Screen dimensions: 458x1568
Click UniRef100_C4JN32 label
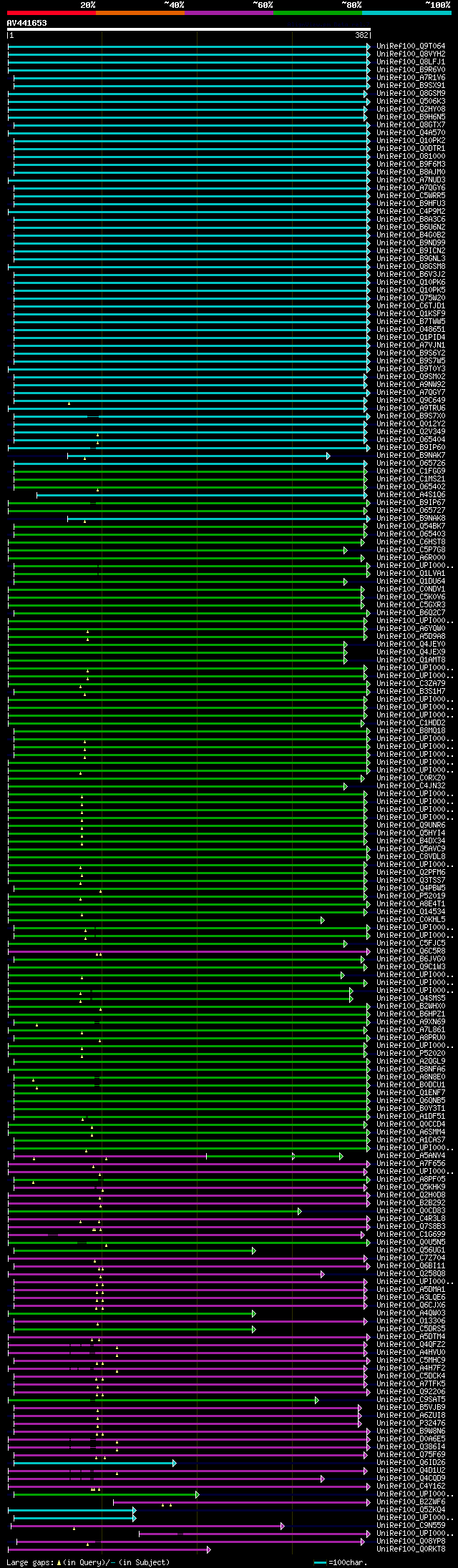click(411, 786)
